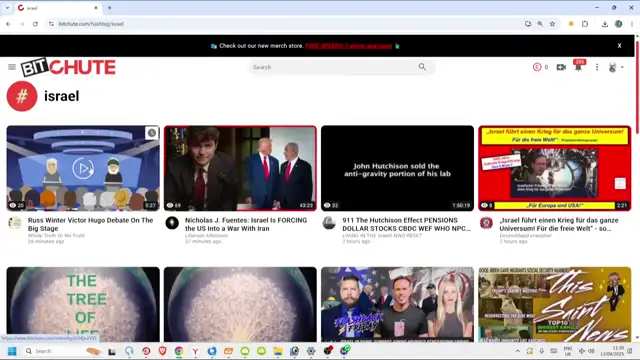The image size is (640, 360).
Task: Open Brave browser from the taskbar
Action: (x=162, y=351)
